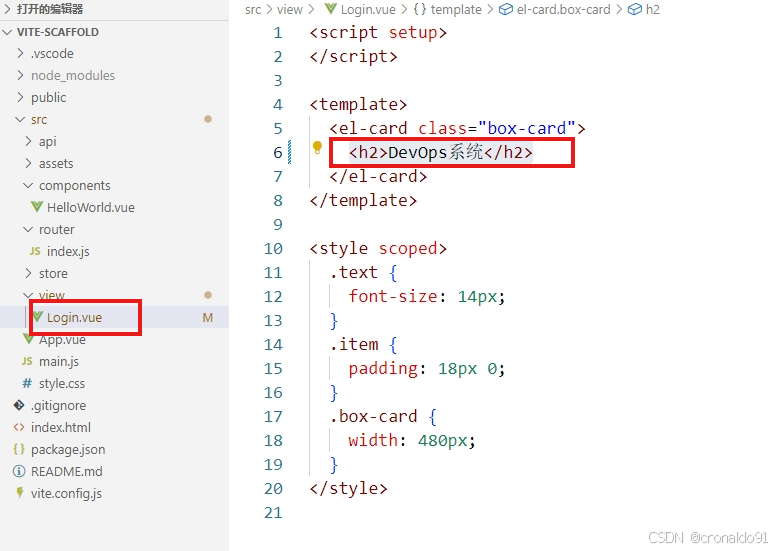Click line number 10 in gutter

pyautogui.click(x=273, y=249)
